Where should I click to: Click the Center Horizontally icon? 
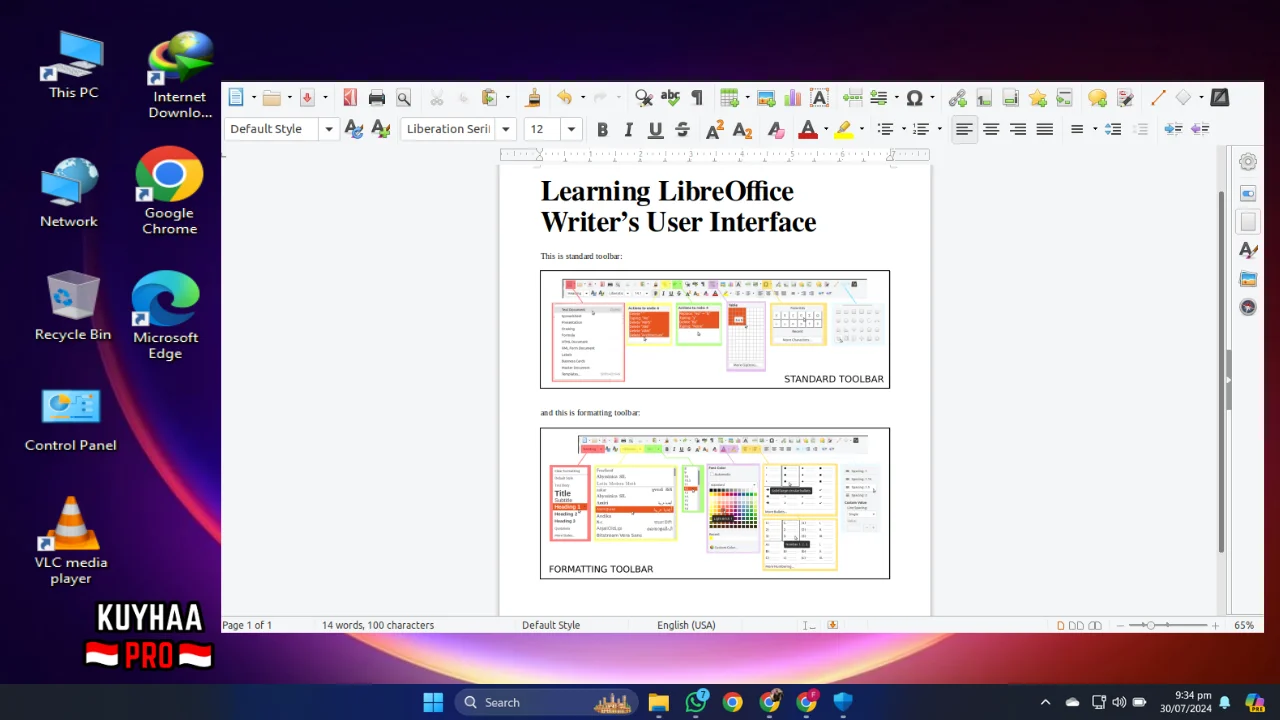(x=991, y=129)
